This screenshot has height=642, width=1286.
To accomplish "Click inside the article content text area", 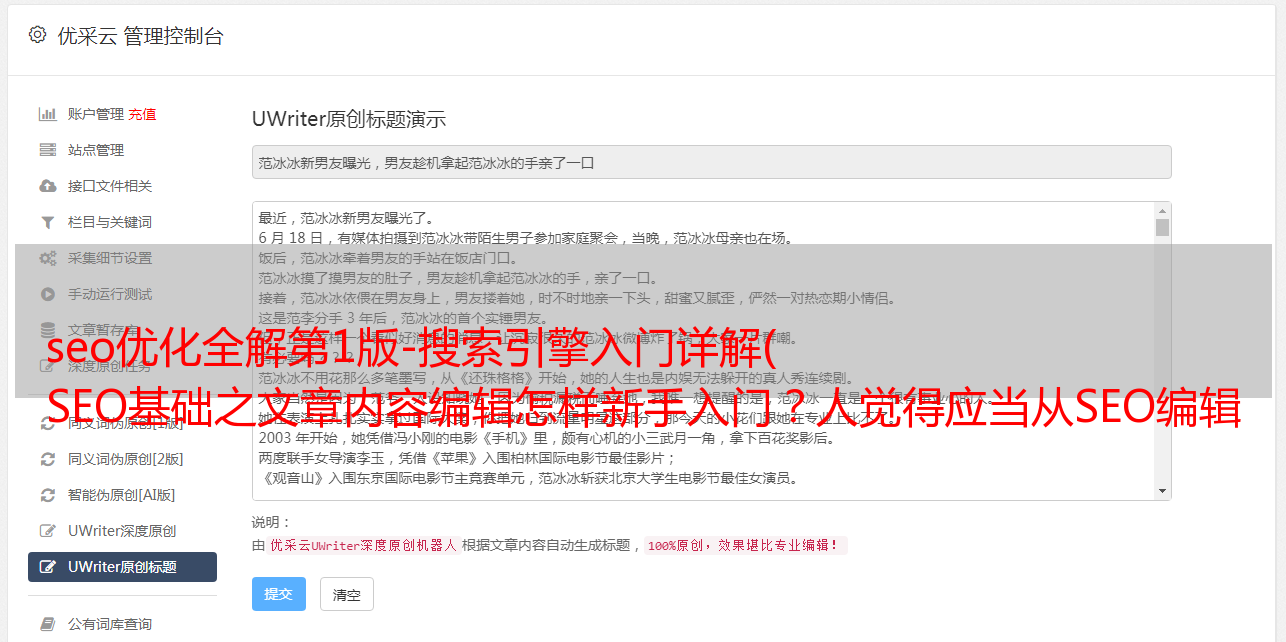I will (x=704, y=351).
